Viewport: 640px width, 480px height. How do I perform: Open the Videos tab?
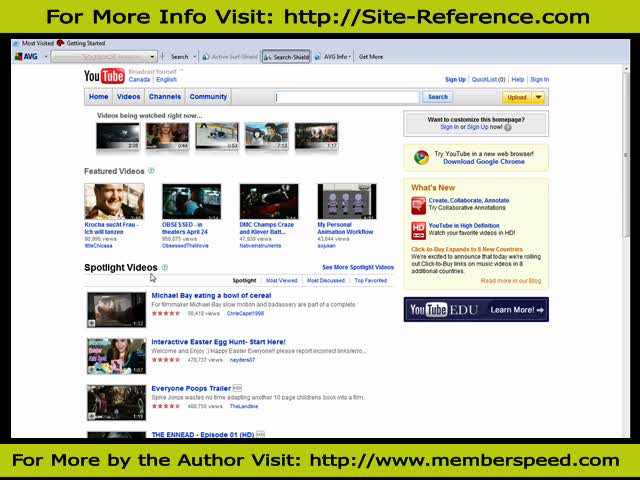click(x=129, y=97)
